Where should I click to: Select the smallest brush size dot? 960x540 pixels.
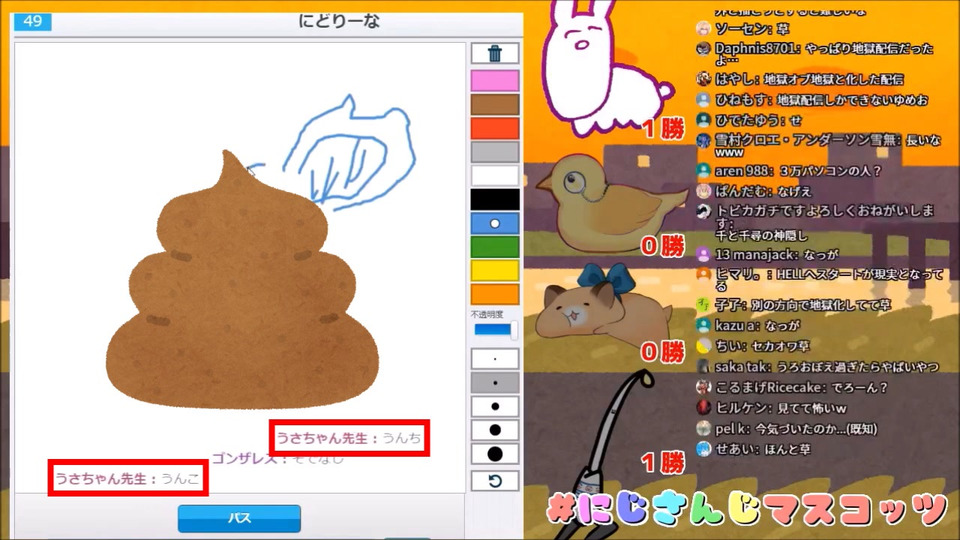click(x=495, y=359)
